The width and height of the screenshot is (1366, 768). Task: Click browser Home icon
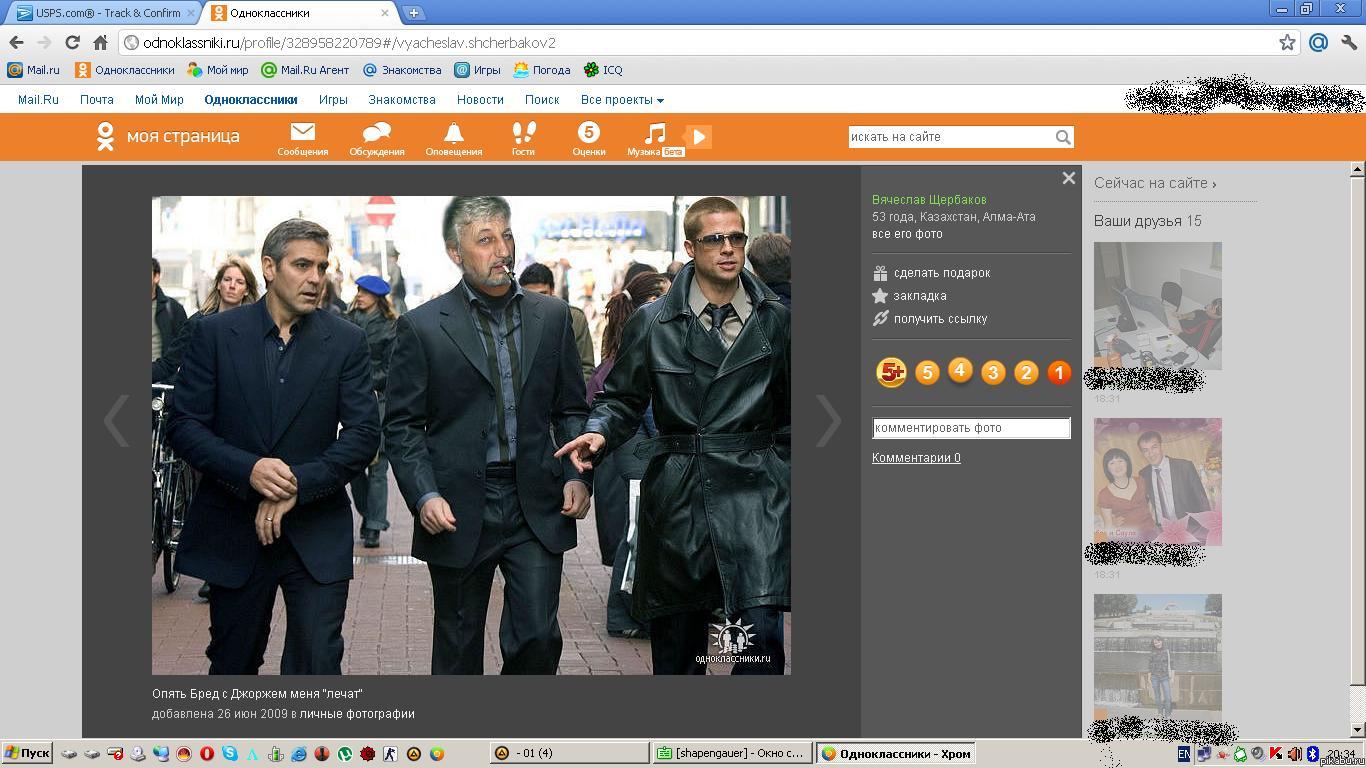click(x=100, y=42)
